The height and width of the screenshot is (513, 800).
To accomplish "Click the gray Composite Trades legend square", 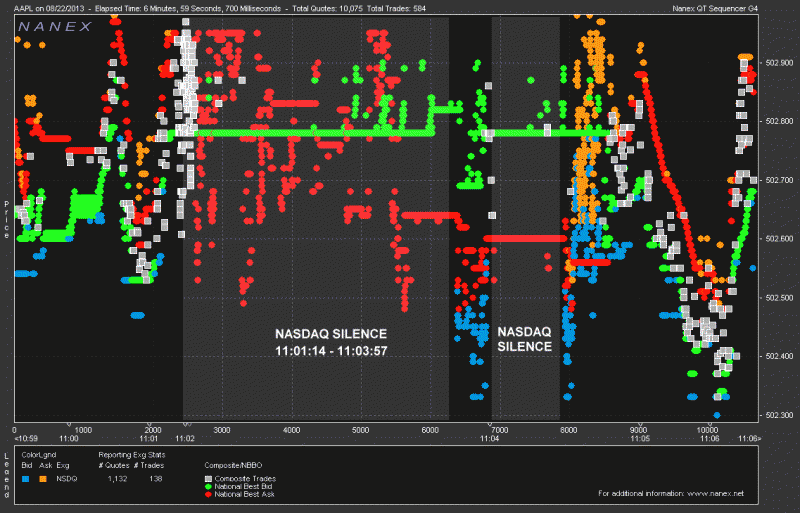I will point(208,479).
